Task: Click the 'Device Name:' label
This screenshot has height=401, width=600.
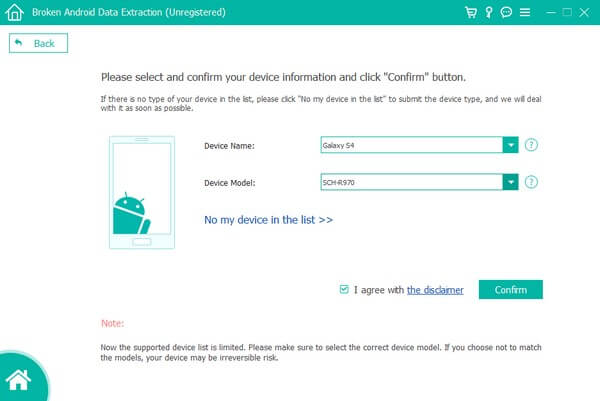Action: click(229, 146)
